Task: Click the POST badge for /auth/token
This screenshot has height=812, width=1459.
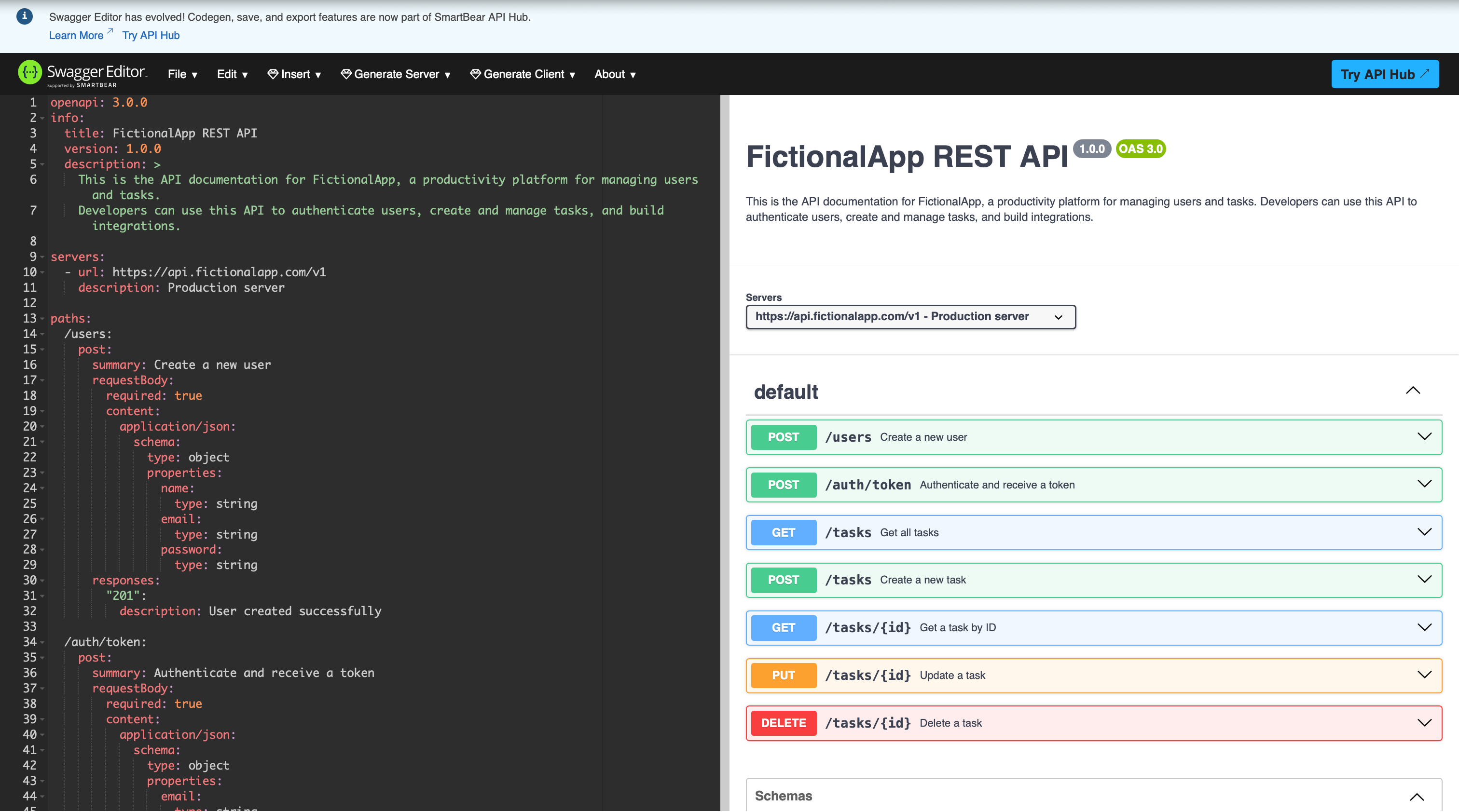Action: 784,485
